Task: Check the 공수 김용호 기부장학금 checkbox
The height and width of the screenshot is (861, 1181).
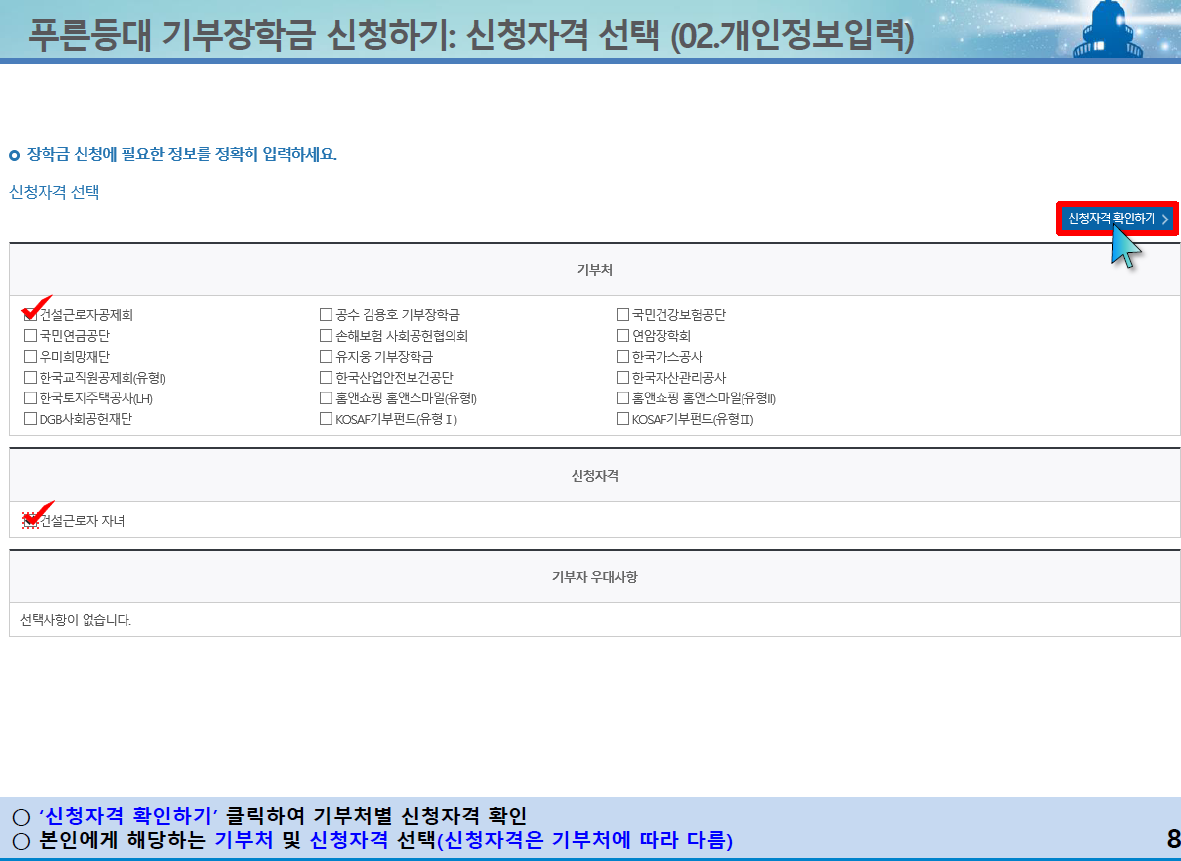Action: tap(325, 313)
